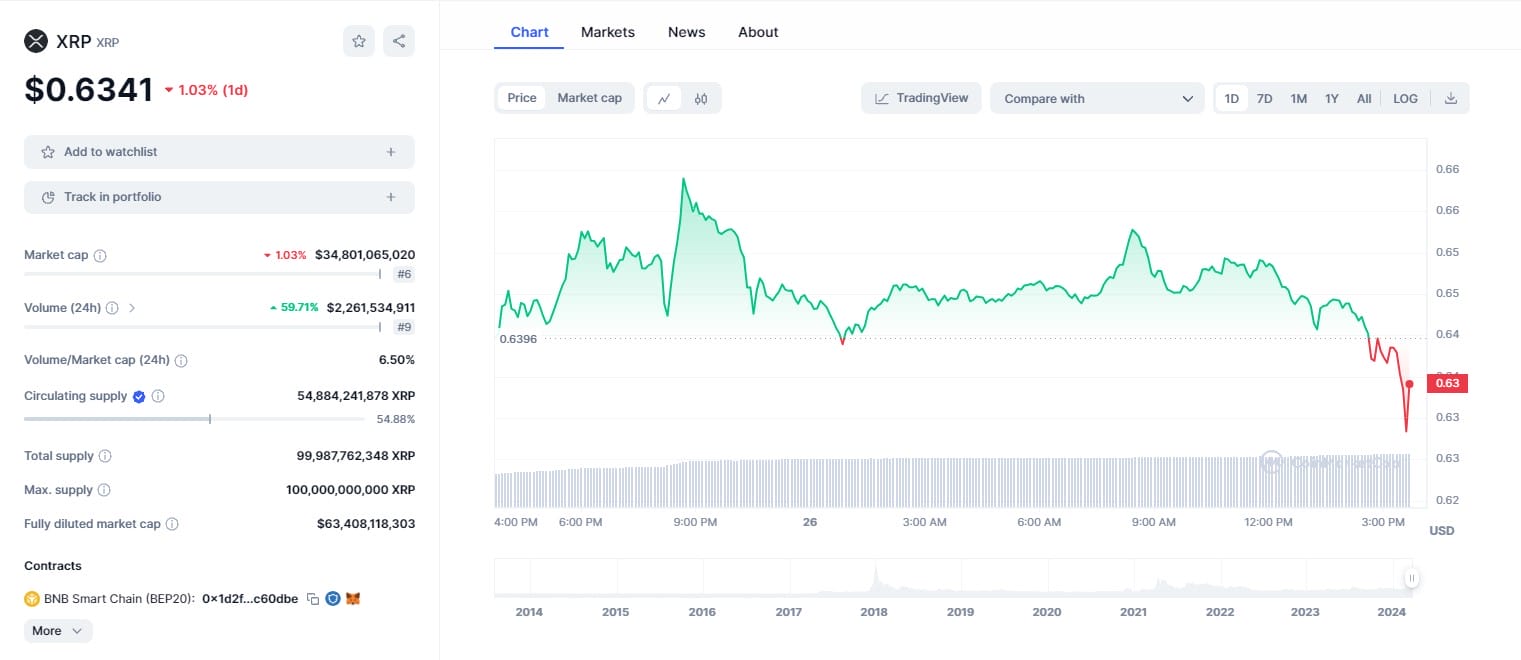This screenshot has height=660, width=1521.
Task: Open the News tab
Action: (686, 32)
